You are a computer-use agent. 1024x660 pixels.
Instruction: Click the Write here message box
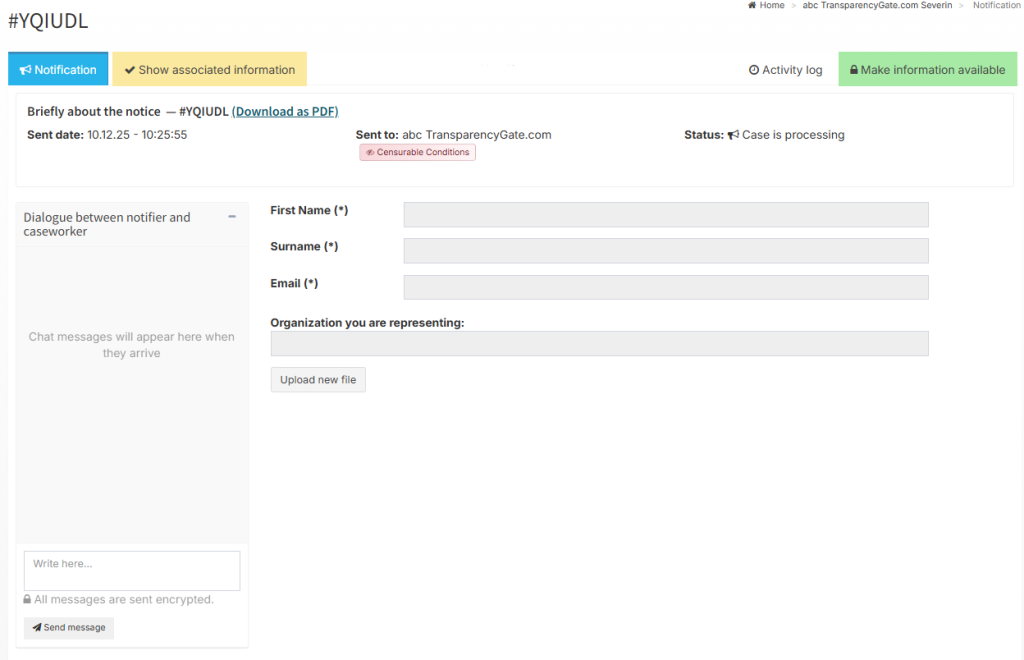point(132,571)
